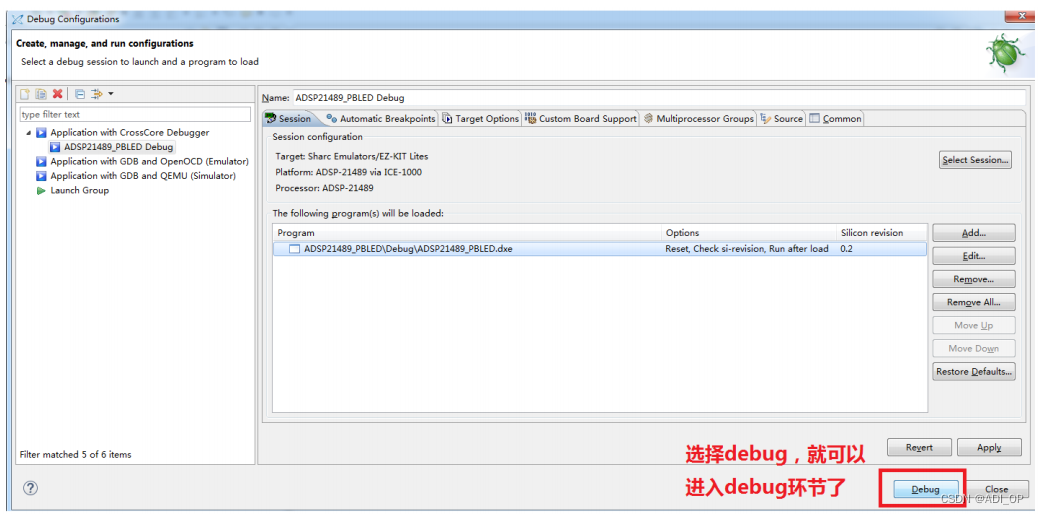Click the ADSP21489_PBLED.dxe file icon
The image size is (1039, 514).
(294, 249)
